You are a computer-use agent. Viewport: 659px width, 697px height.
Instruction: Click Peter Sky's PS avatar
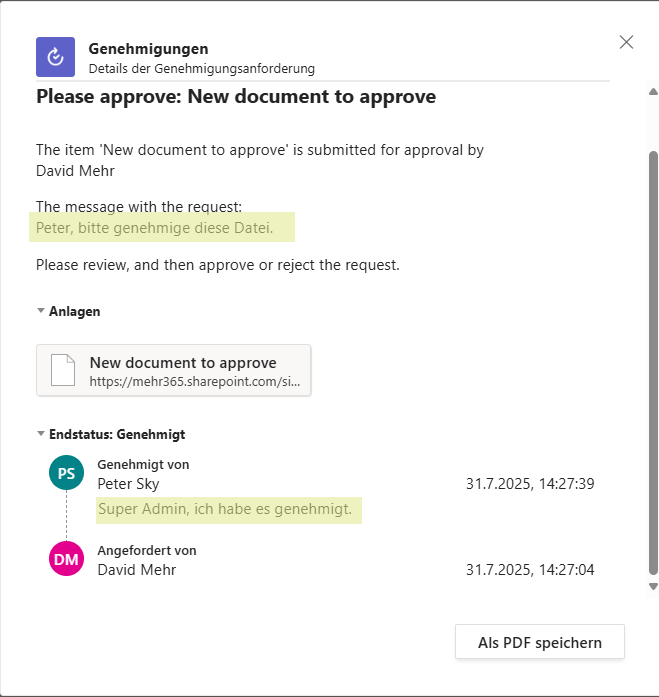66,473
